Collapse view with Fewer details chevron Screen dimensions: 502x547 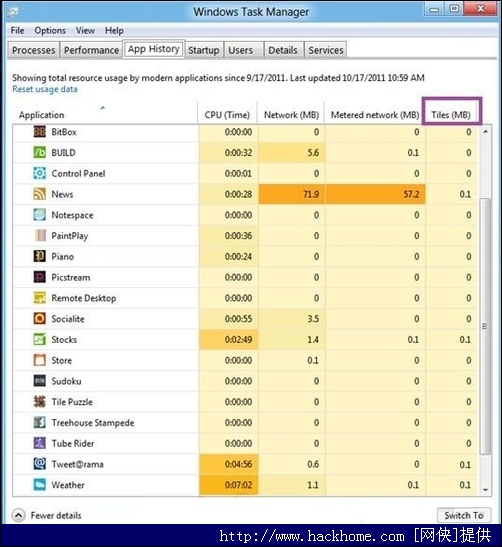click(18, 515)
